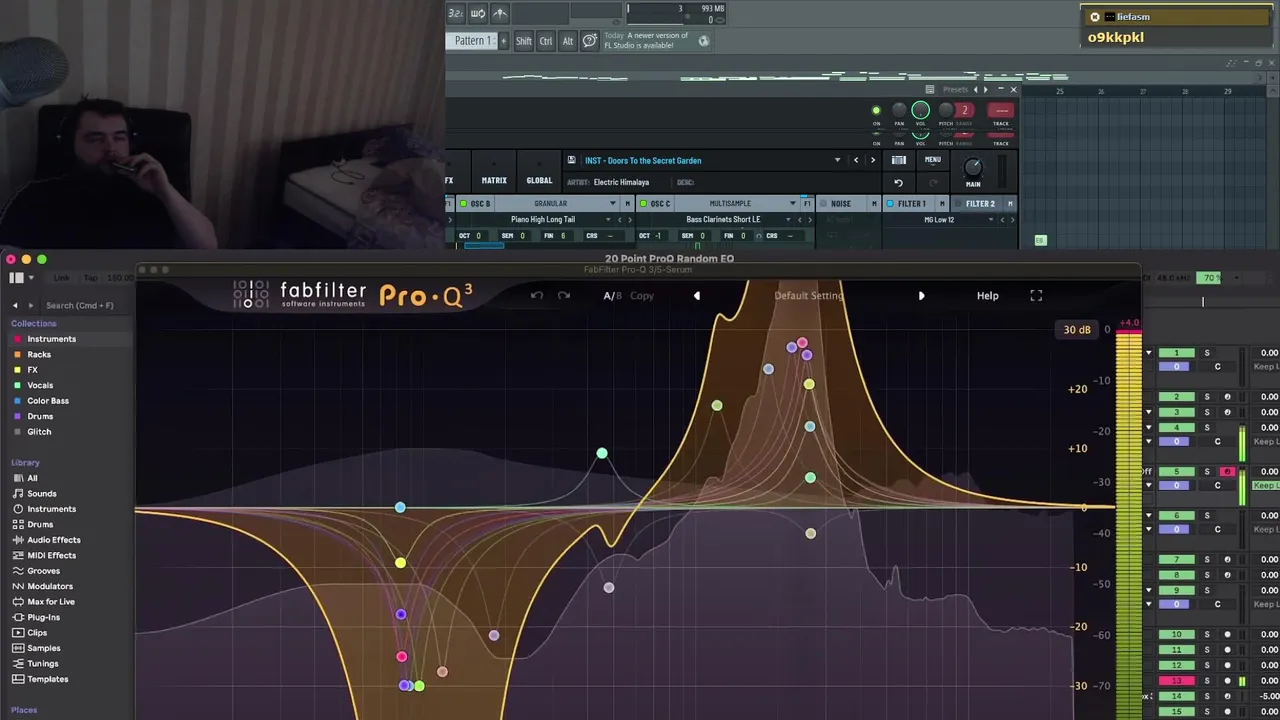
Task: Open Bass Clarinets Short LE dropdown
Action: point(788,220)
